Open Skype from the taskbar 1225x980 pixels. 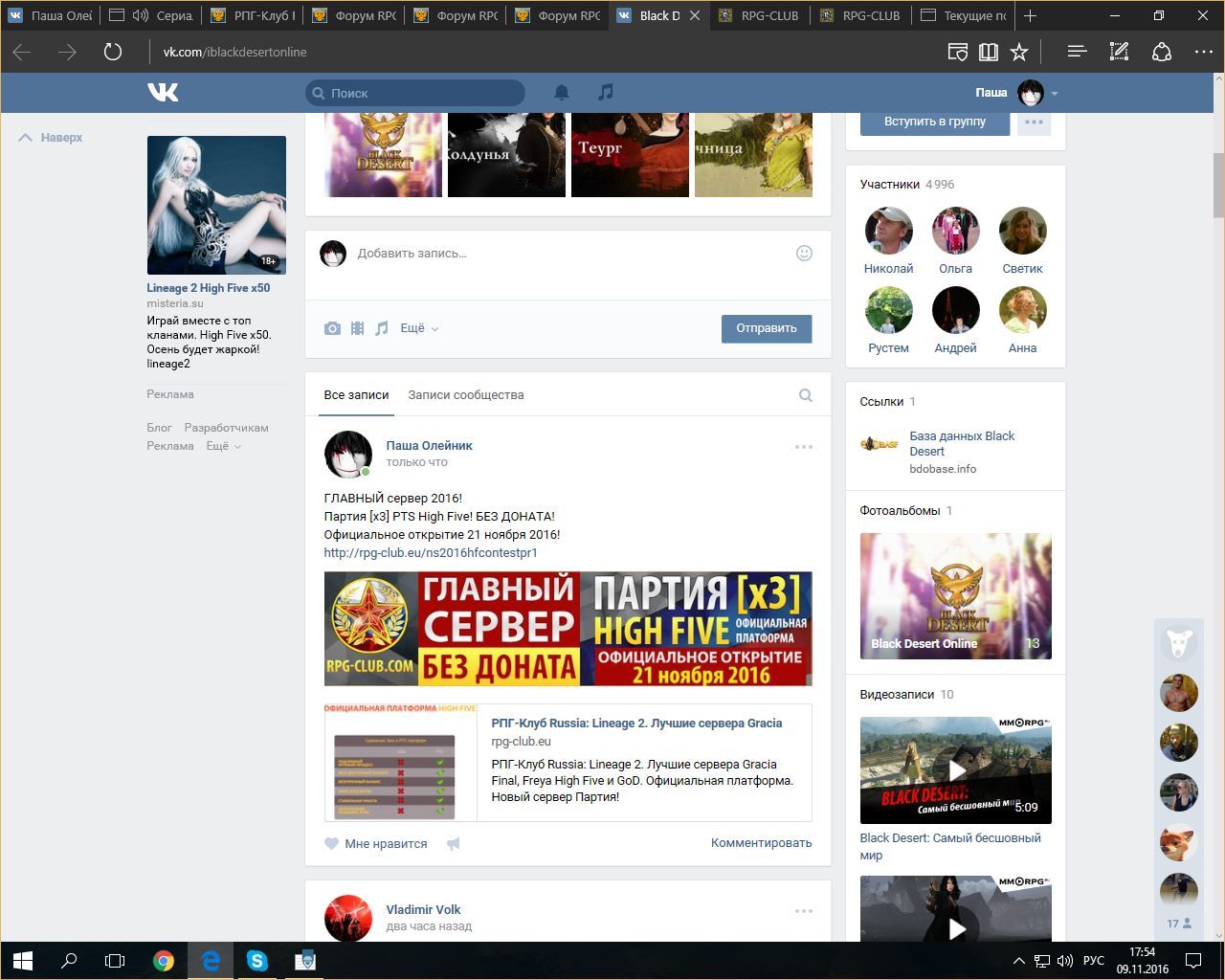[257, 961]
